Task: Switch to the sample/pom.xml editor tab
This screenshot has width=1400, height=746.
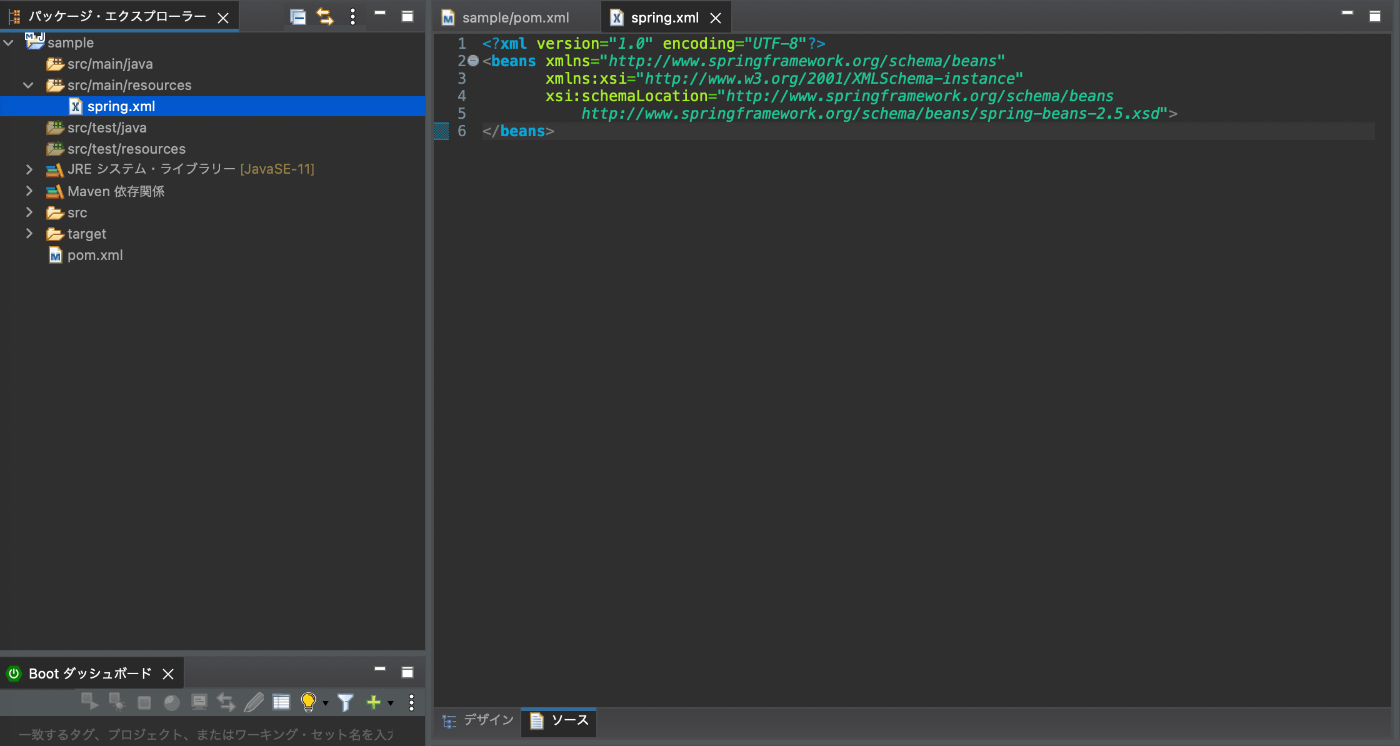Action: click(x=515, y=18)
